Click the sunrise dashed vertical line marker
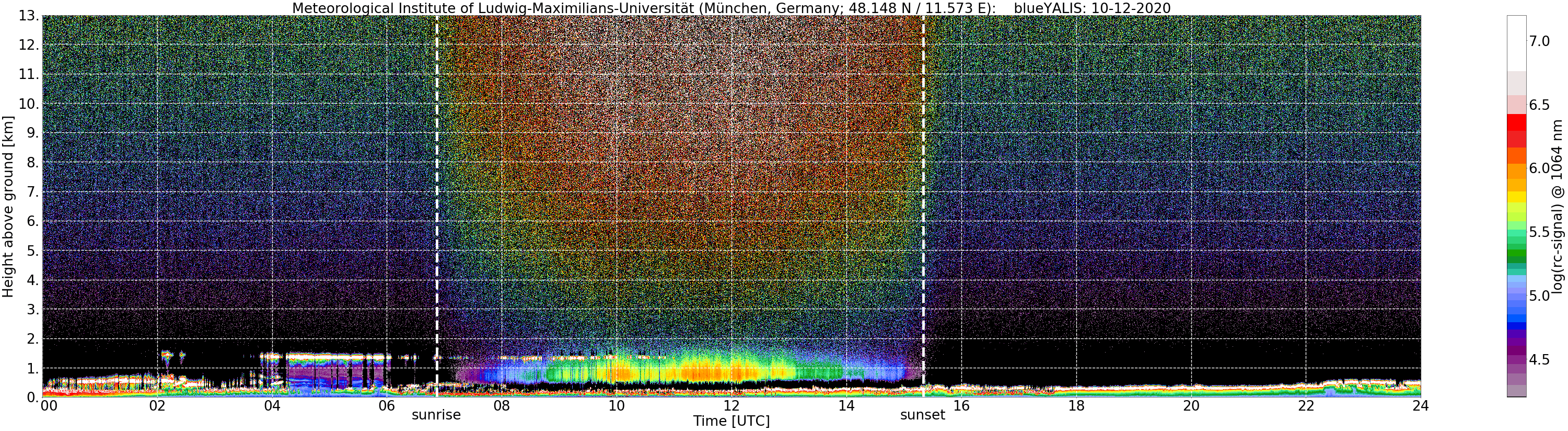1568x431 pixels. coord(436,206)
